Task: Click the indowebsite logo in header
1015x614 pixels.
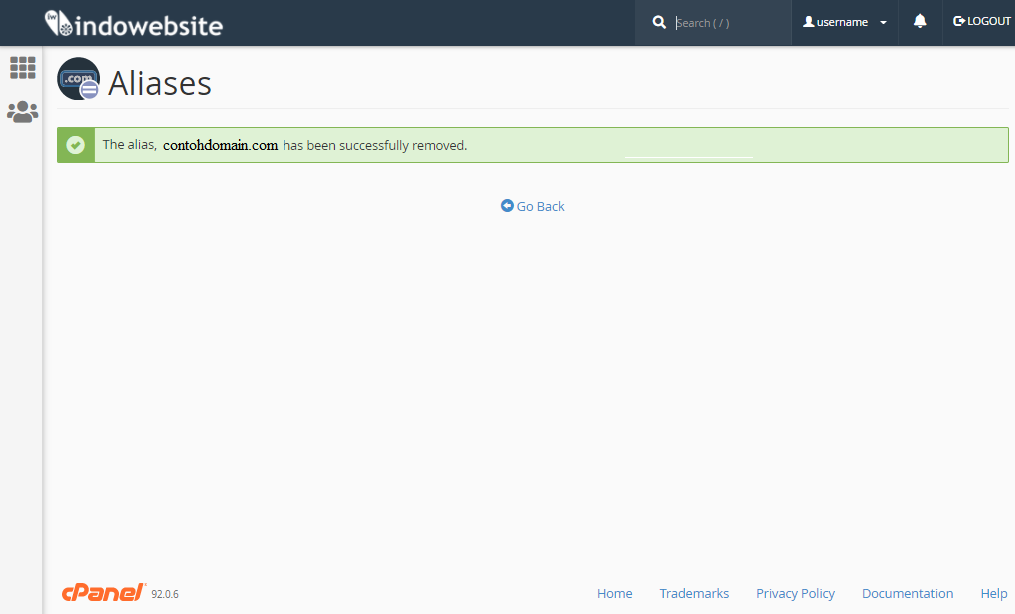Action: (134, 24)
